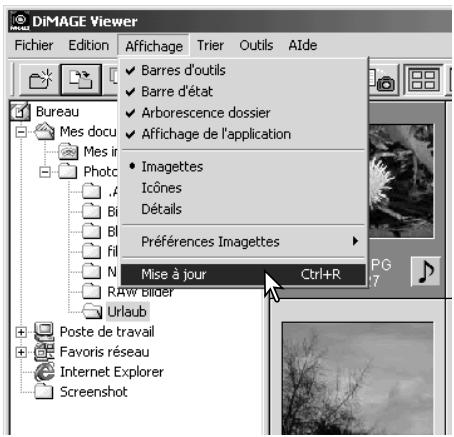Select Internet Explorer in the tree
Screen dimensions: 454x437
point(112,372)
